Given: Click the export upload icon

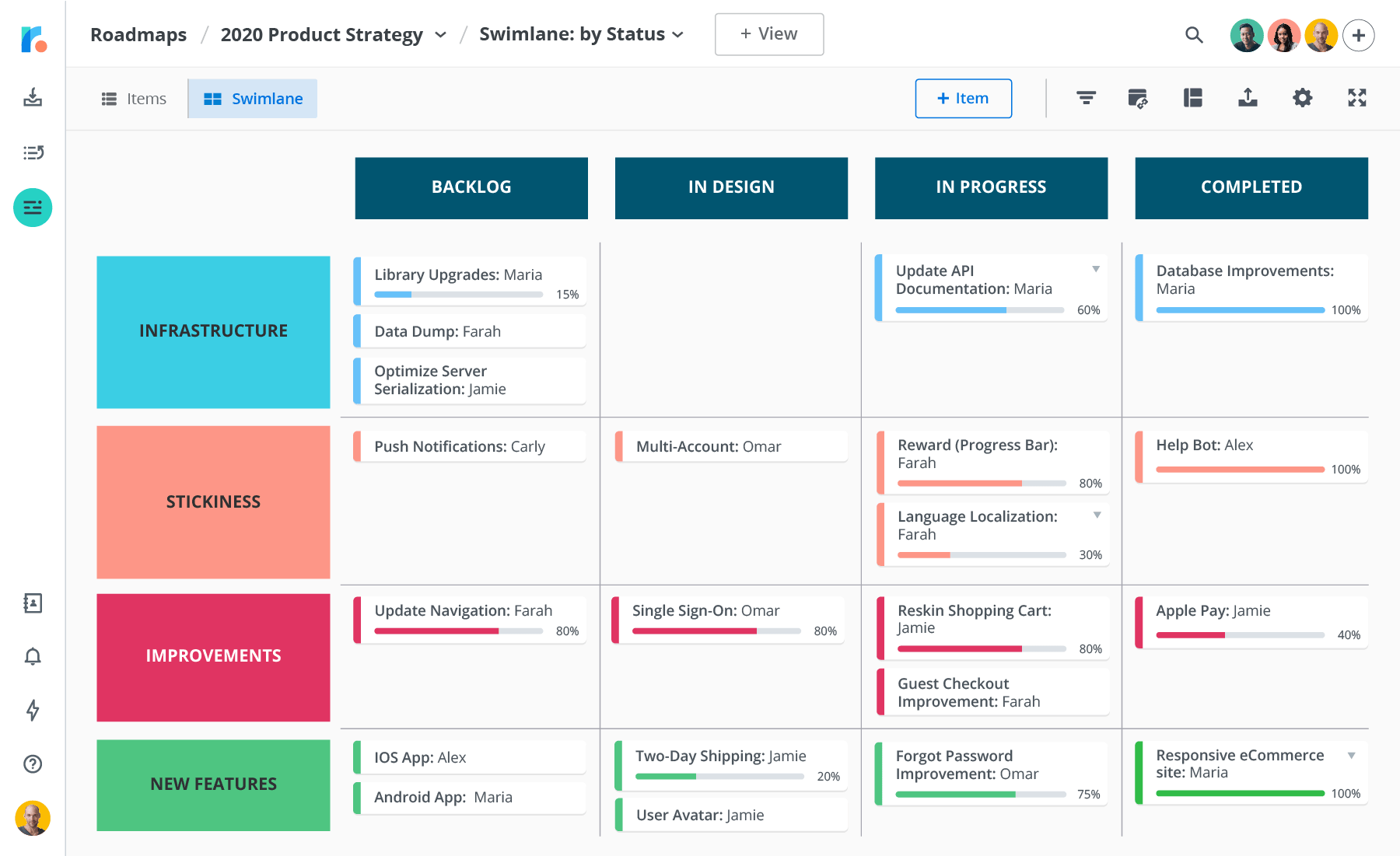Looking at the screenshot, I should pos(1248,98).
